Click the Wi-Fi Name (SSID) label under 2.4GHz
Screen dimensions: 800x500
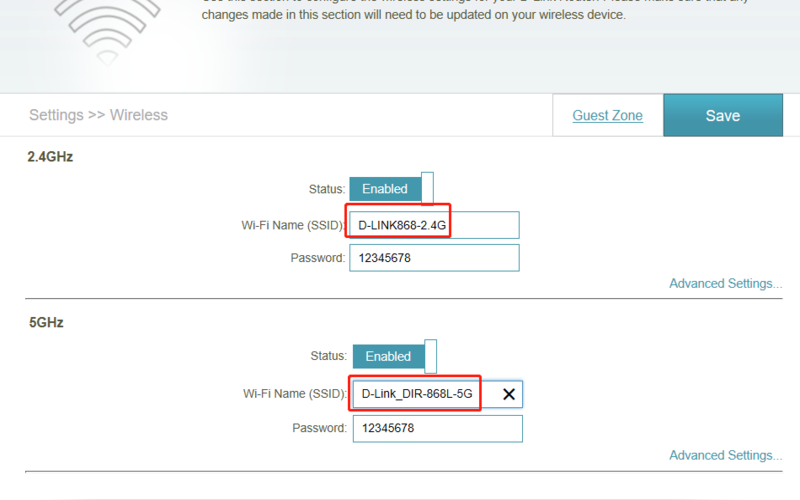point(293,225)
